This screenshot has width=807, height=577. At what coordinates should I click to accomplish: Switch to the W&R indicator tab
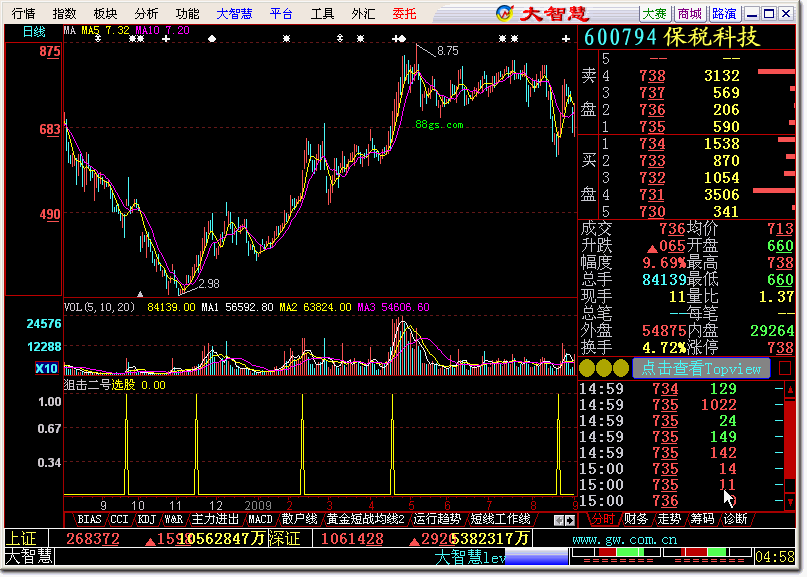click(x=174, y=519)
